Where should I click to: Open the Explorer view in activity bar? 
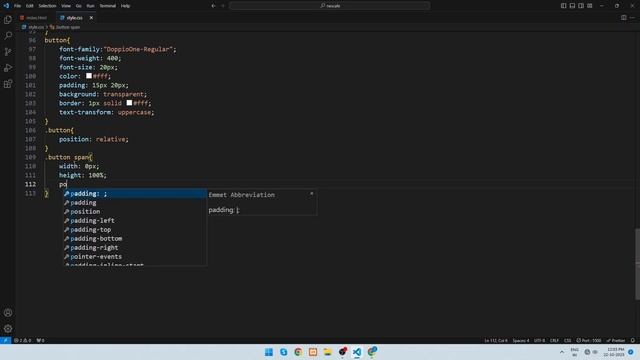coord(8,20)
